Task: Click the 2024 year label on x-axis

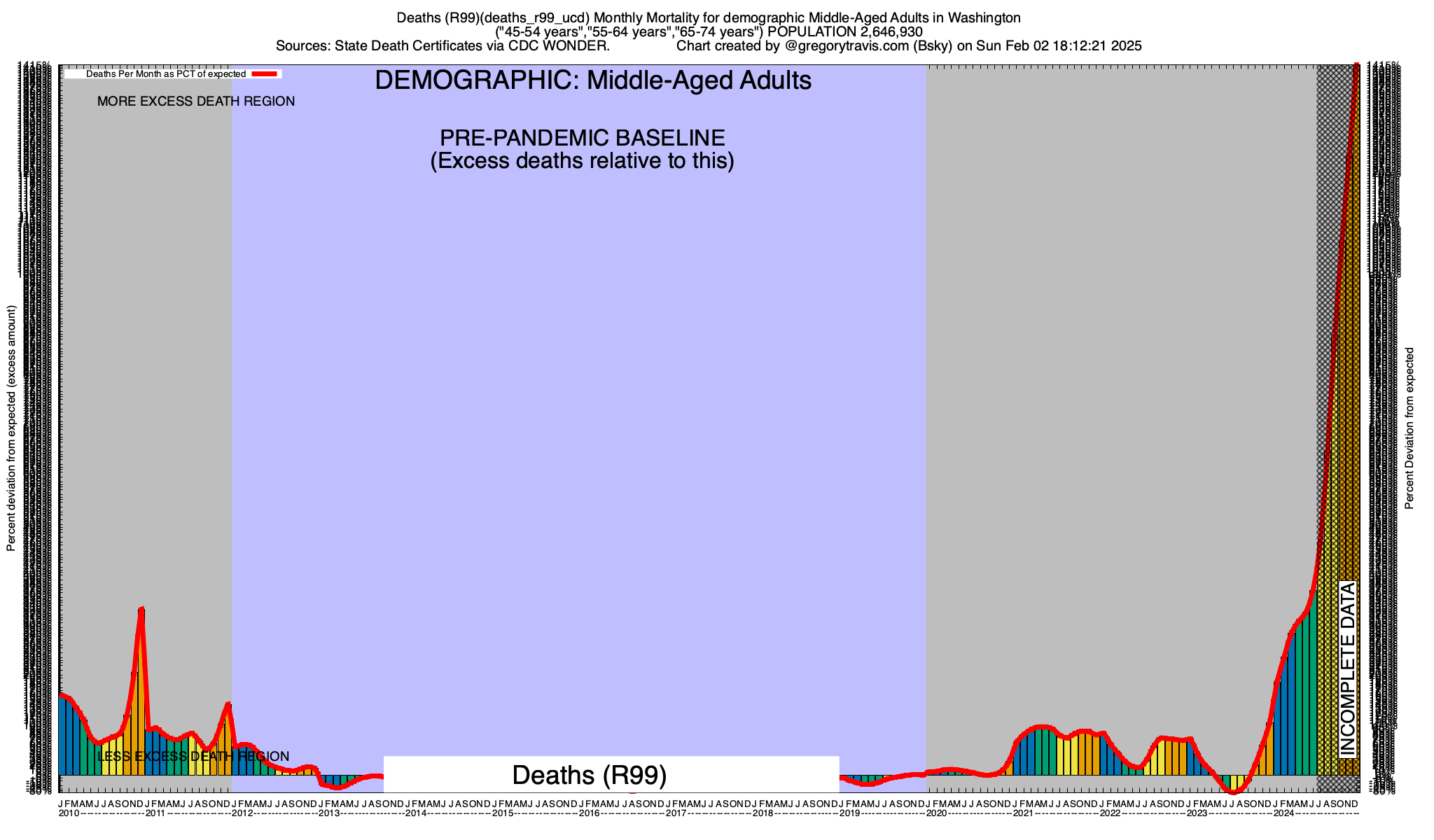Action: [x=1284, y=813]
